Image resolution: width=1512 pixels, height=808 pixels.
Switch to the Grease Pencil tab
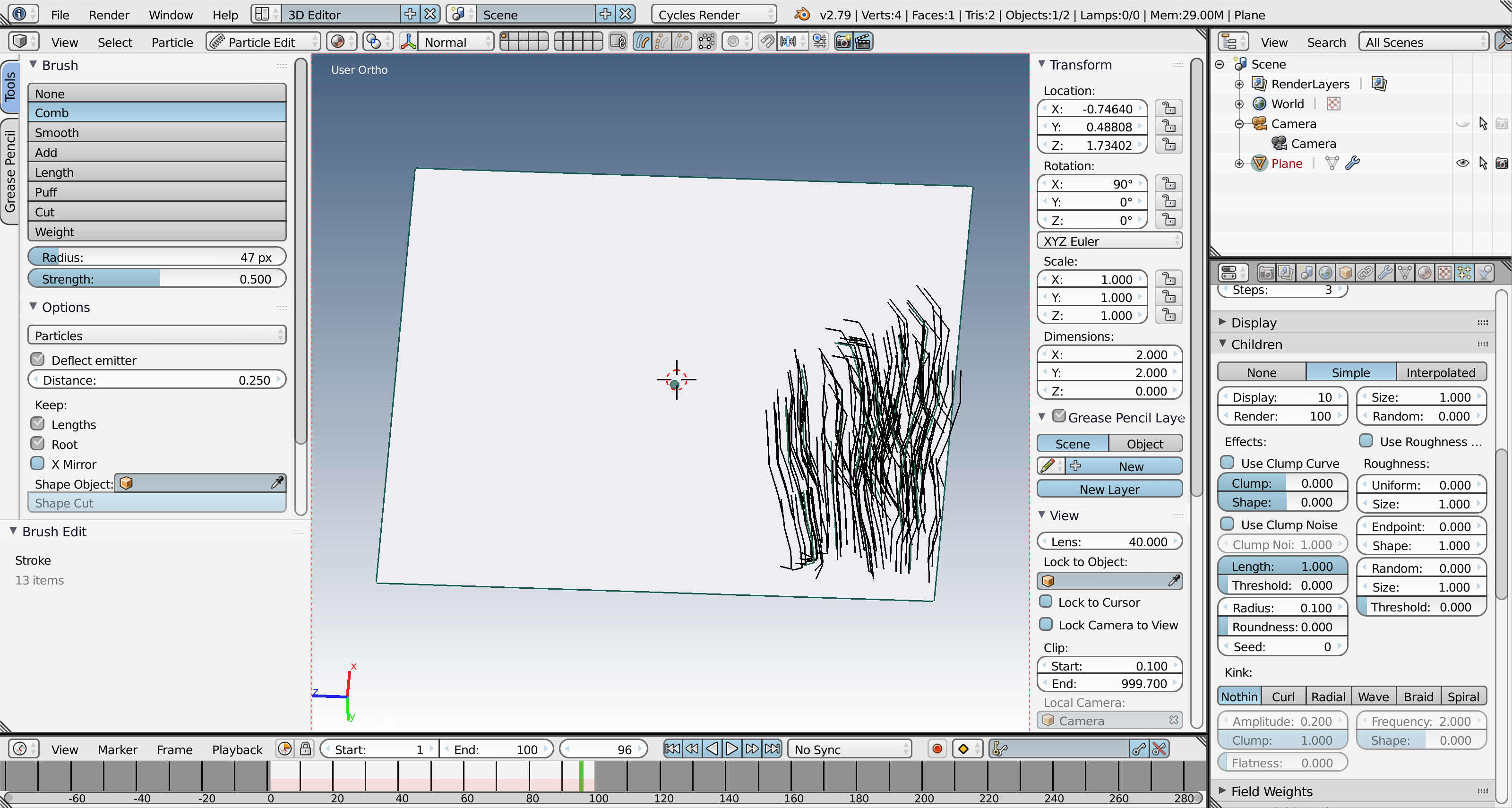click(10, 172)
